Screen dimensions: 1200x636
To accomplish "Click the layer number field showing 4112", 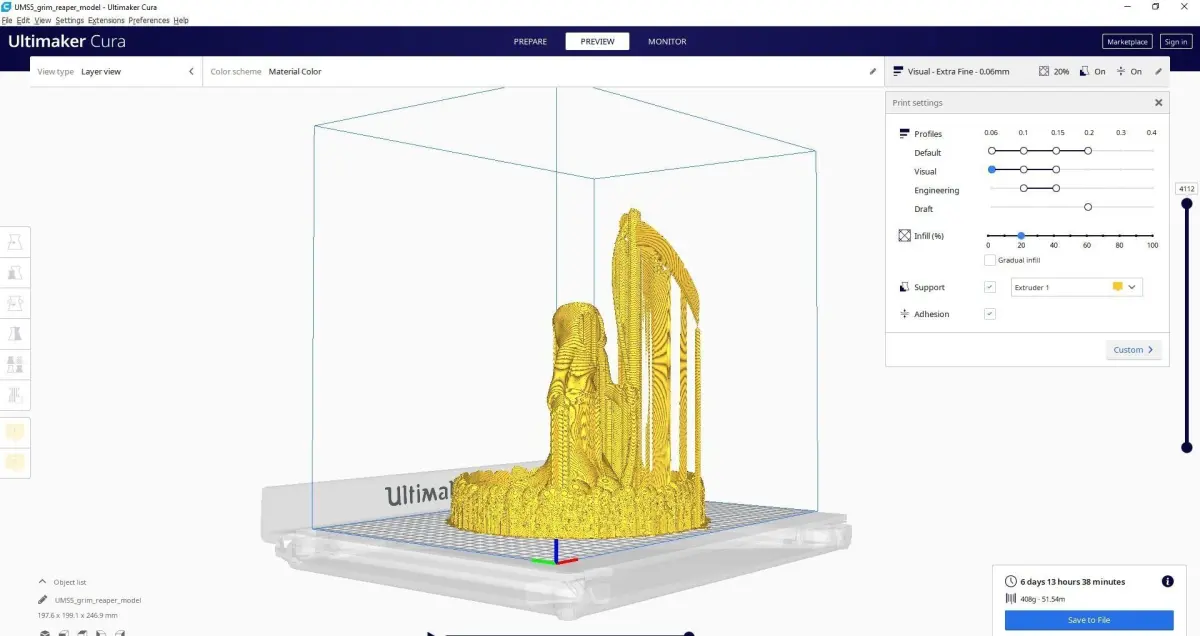I will coord(1187,188).
